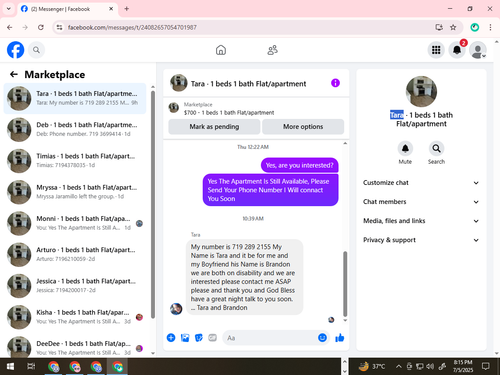Image resolution: width=500 pixels, height=375 pixels.
Task: Open Task View on taskbar
Action: (x=31, y=367)
